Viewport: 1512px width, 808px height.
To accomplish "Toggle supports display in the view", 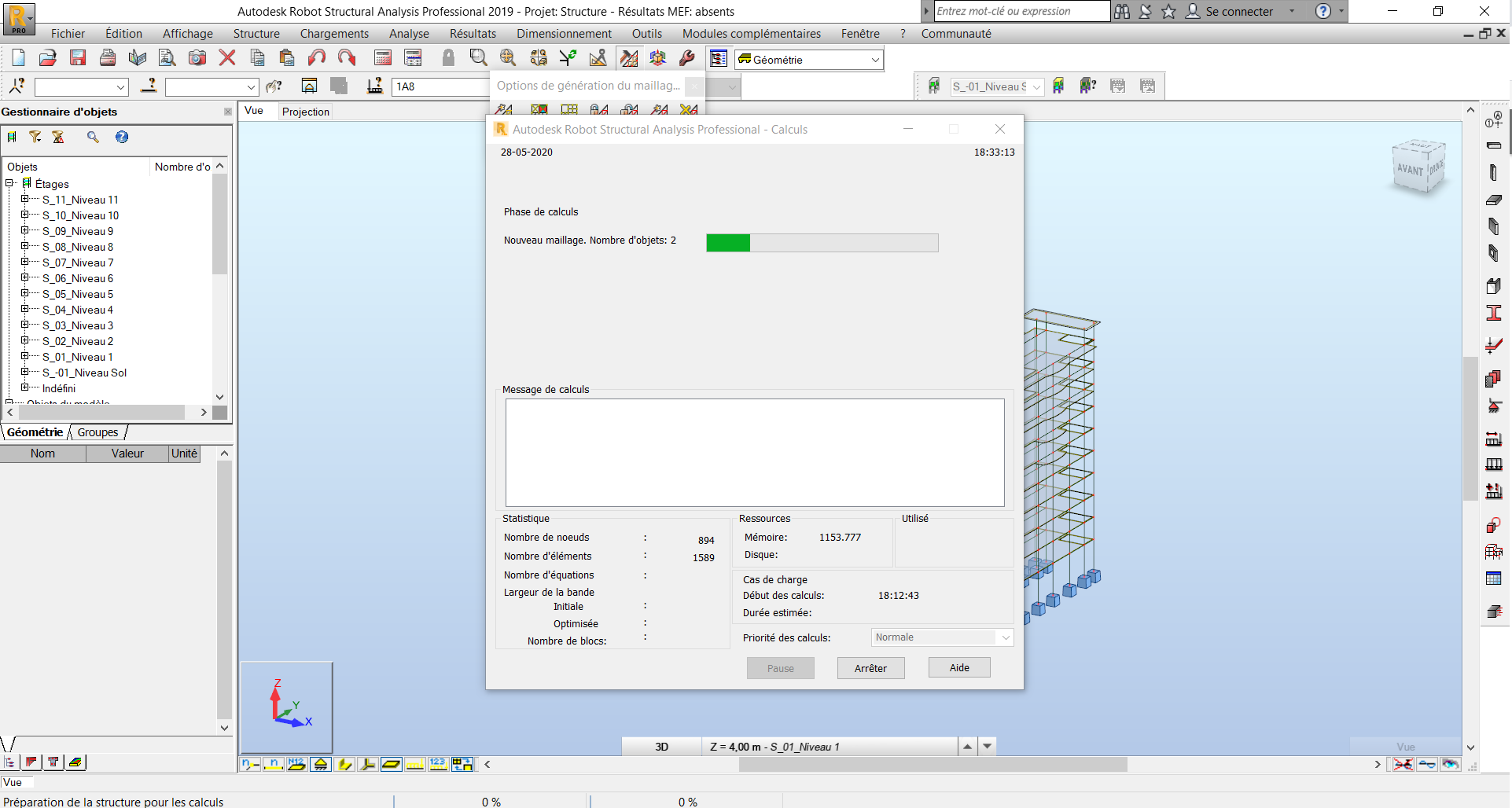I will click(x=321, y=763).
